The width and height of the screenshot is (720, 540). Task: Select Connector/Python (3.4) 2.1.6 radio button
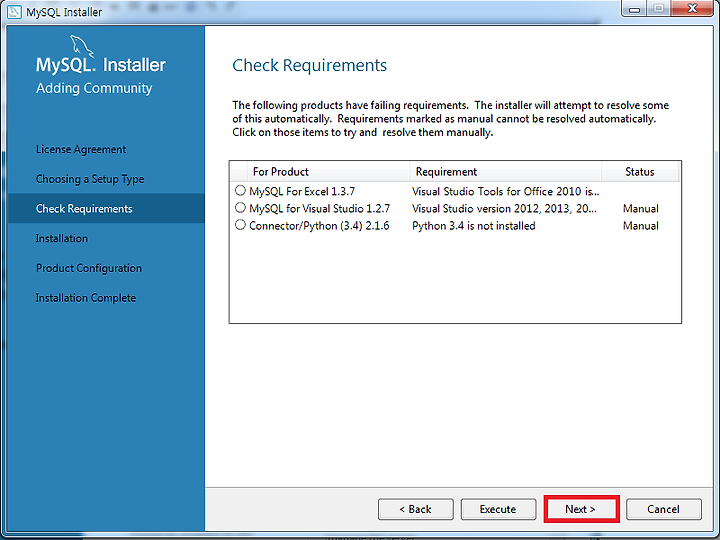[x=240, y=225]
